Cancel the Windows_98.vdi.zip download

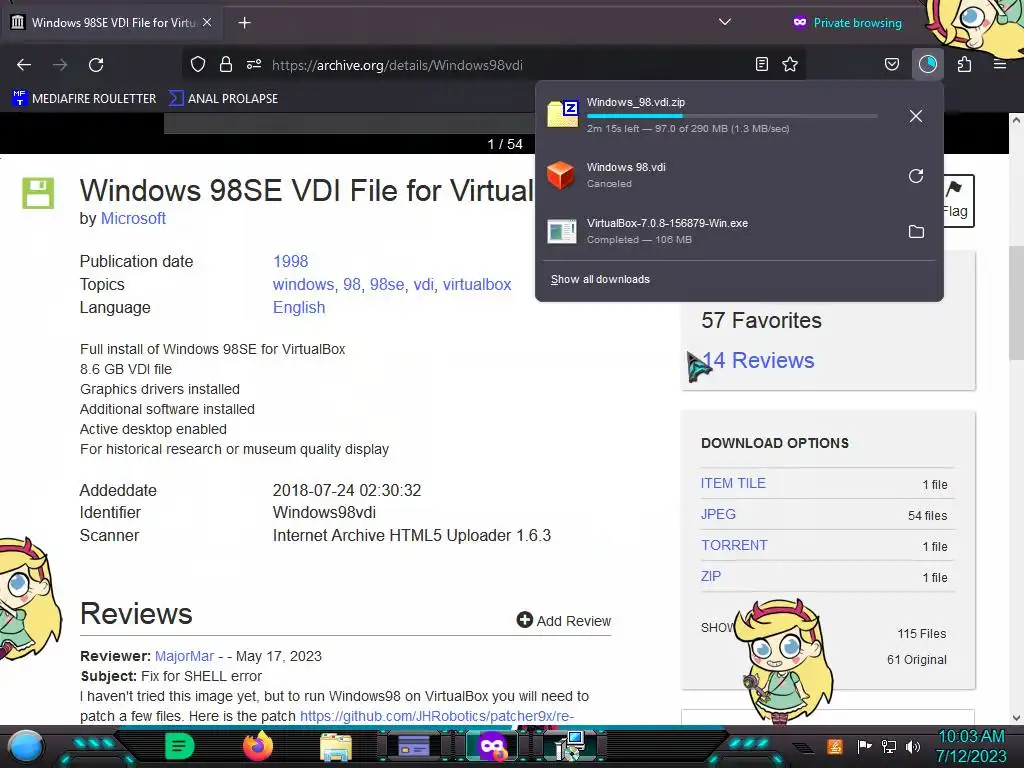tap(916, 116)
